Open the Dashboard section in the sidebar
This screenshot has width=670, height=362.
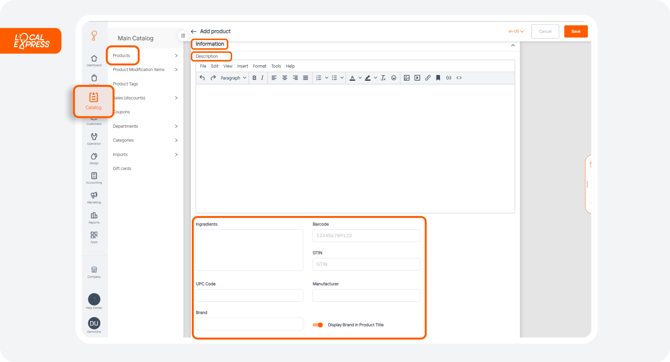[x=94, y=60]
